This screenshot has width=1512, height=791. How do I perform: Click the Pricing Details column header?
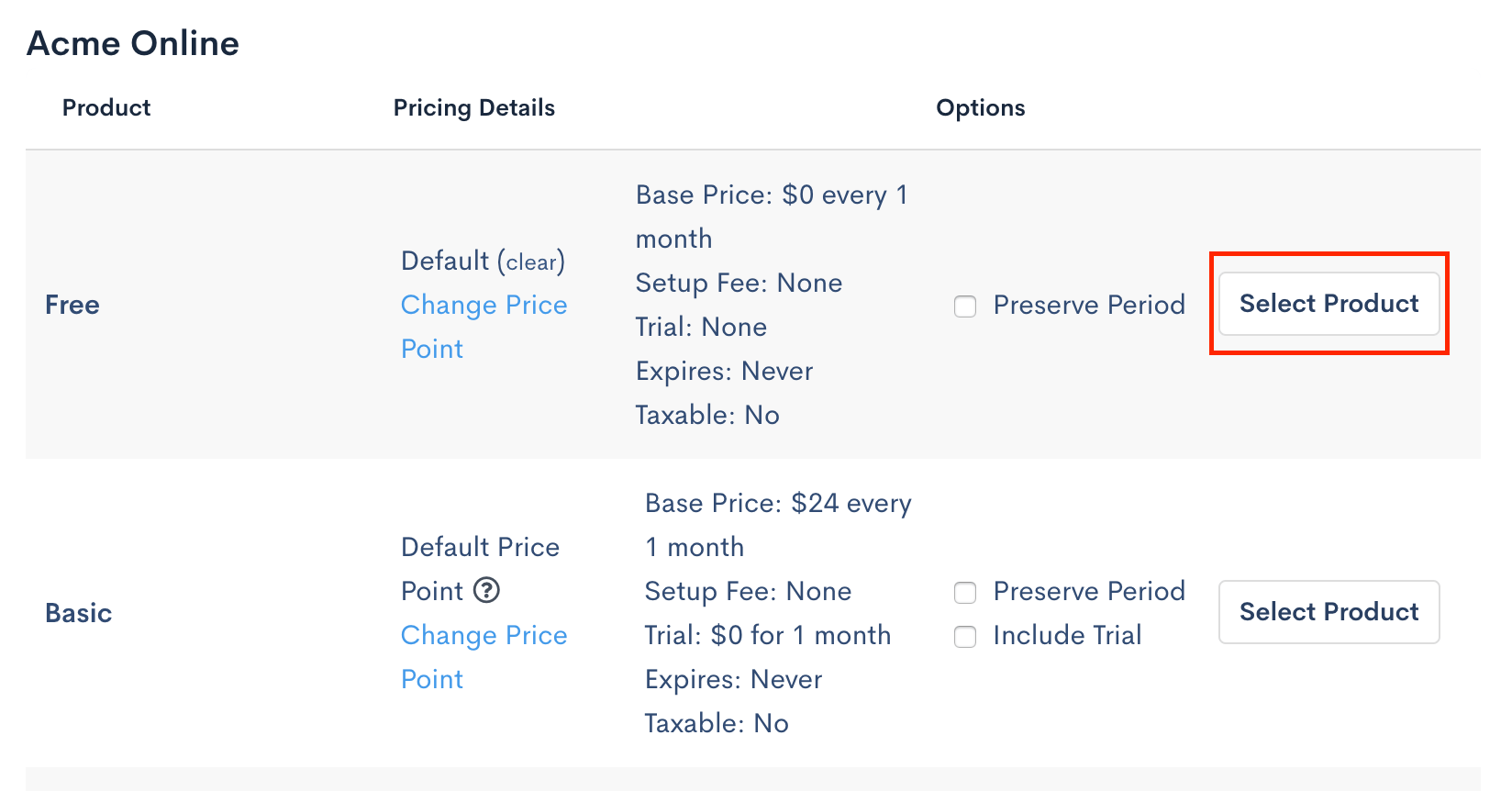473,108
